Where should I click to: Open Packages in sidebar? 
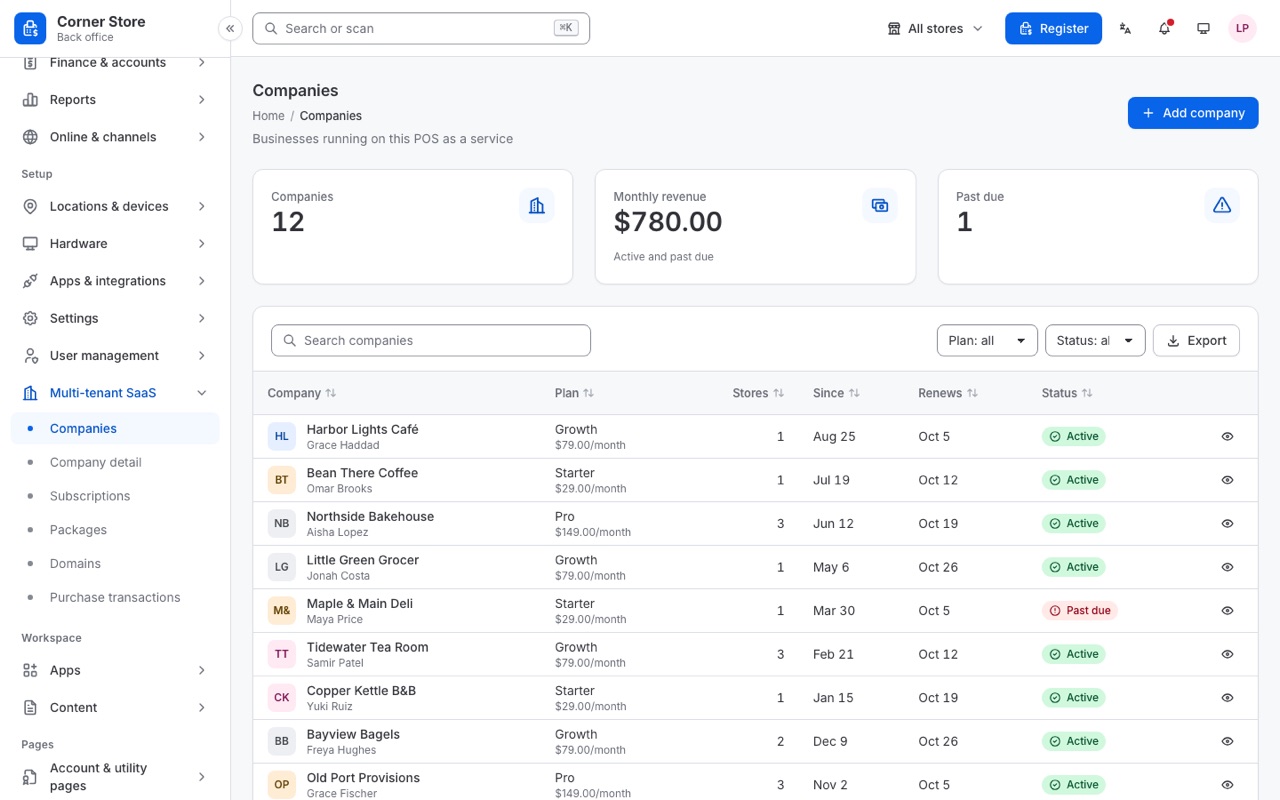tap(115, 530)
